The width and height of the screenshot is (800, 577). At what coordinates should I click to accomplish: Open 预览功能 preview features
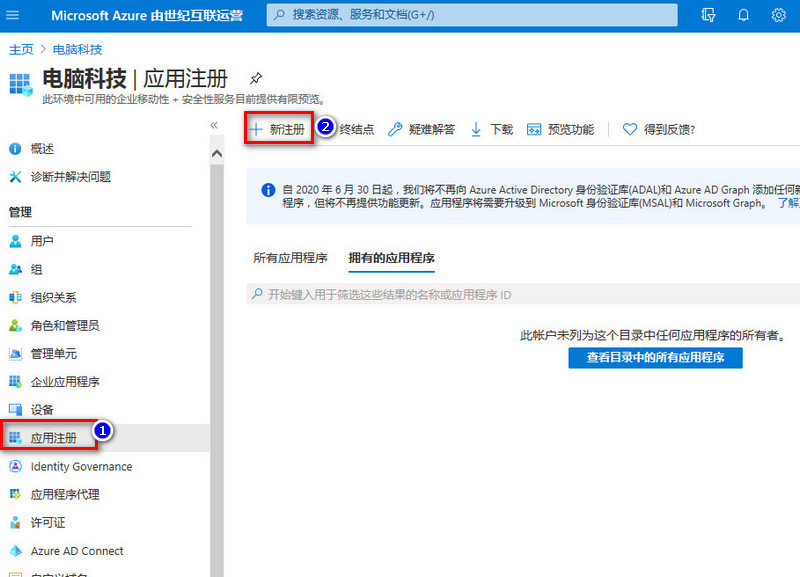point(560,130)
